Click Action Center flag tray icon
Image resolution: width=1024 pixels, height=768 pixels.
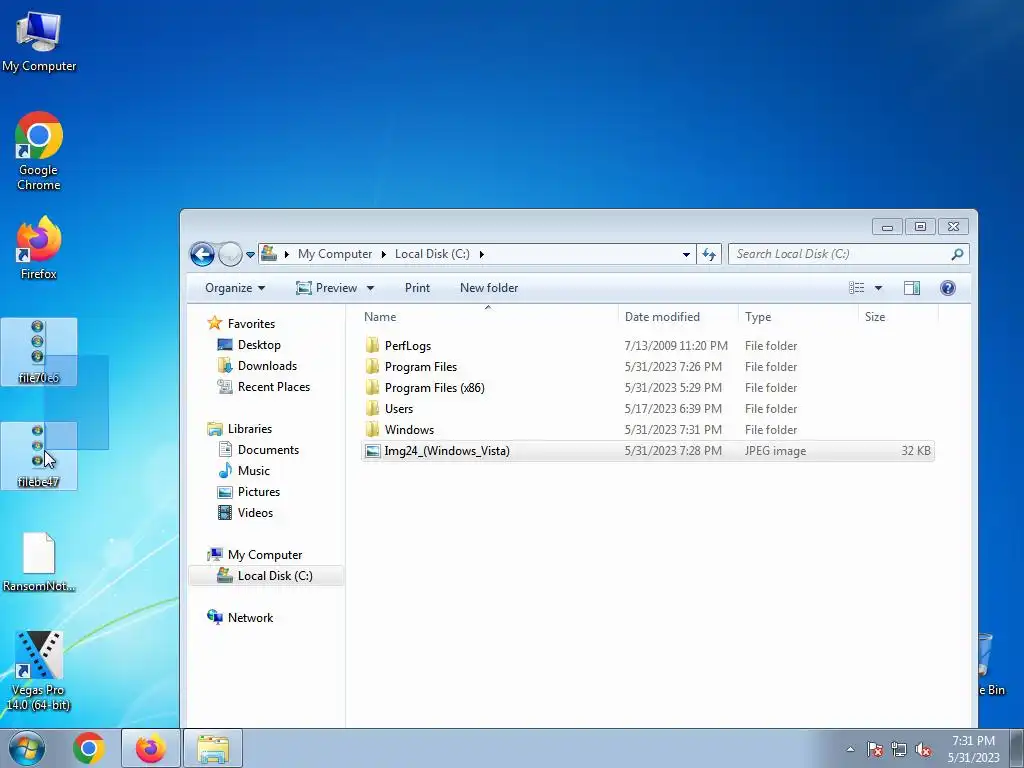pos(874,749)
